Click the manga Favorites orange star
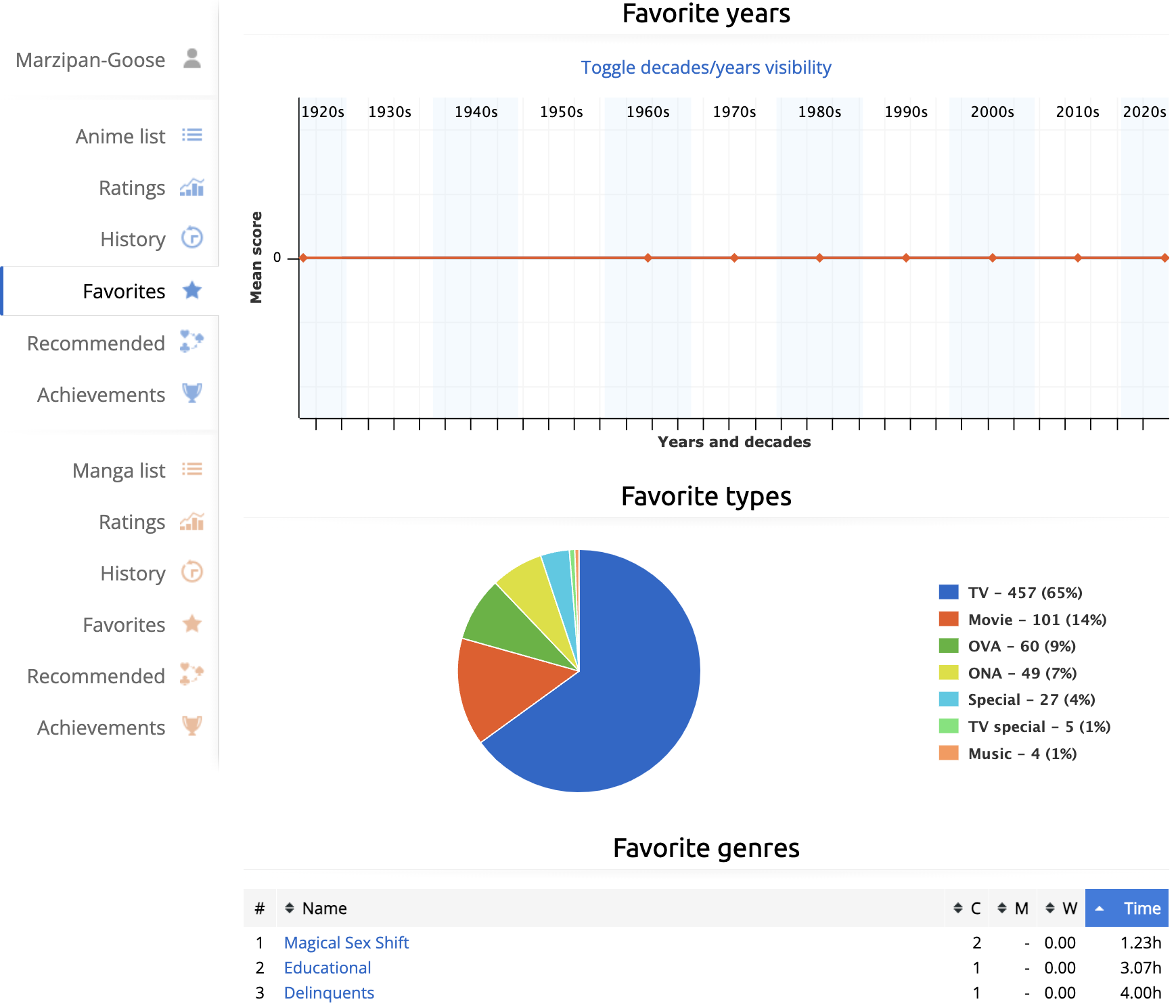 192,624
